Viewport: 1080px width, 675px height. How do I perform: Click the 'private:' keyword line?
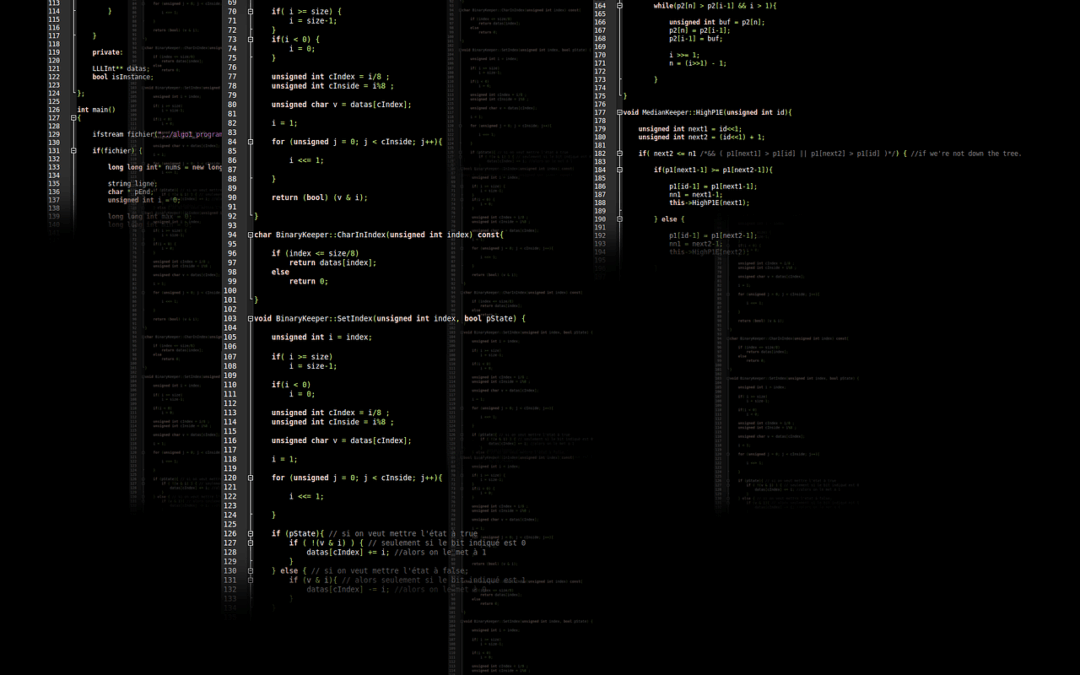coord(107,52)
